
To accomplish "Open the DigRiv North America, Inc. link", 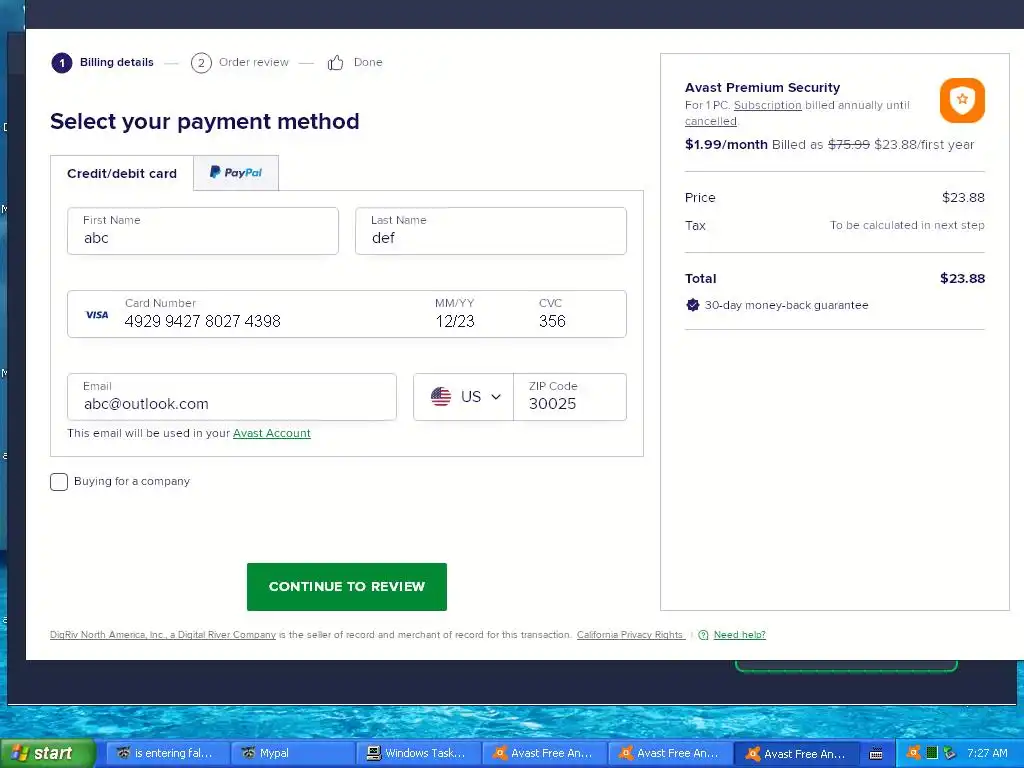I will tap(163, 635).
